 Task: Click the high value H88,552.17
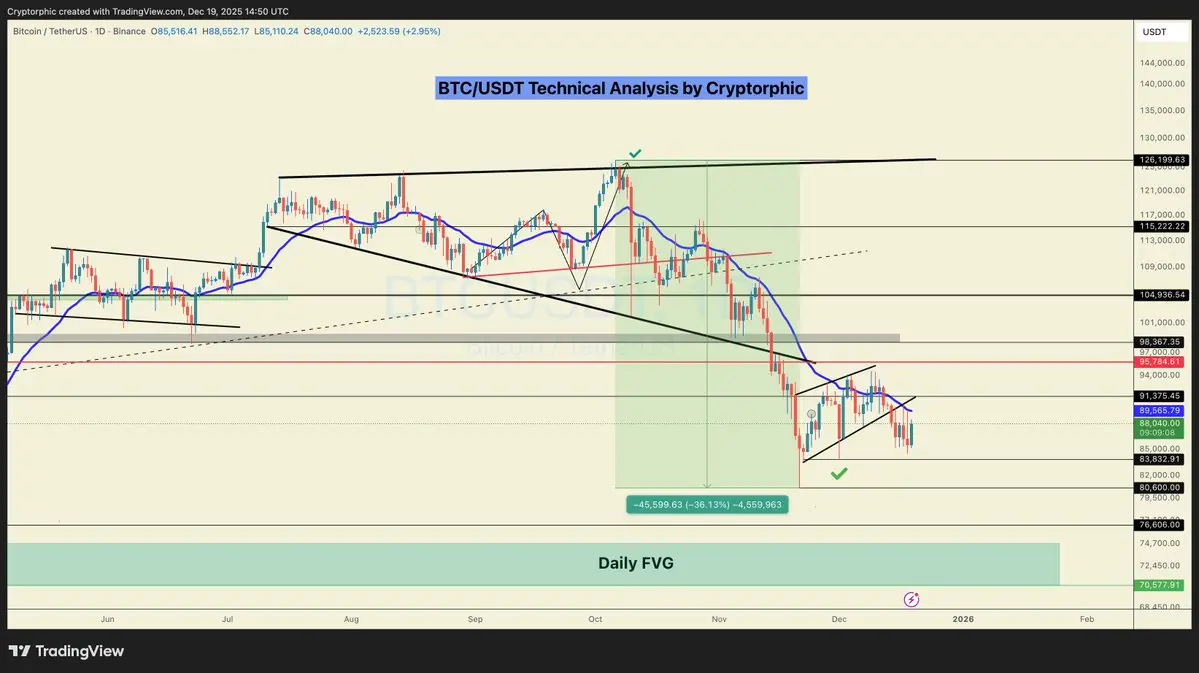(x=226, y=31)
